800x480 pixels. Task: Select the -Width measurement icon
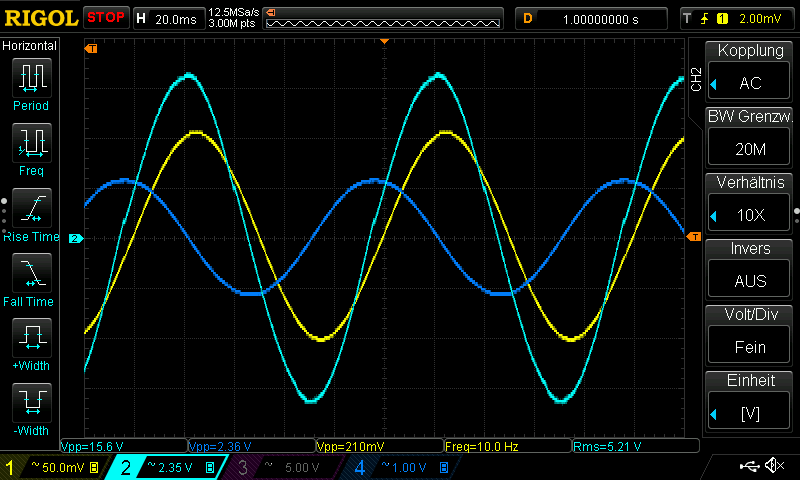[x=32, y=402]
